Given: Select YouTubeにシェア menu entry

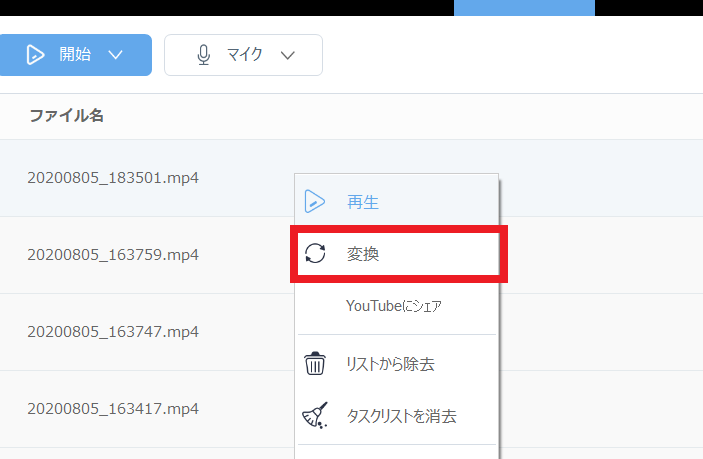Looking at the screenshot, I should pyautogui.click(x=393, y=306).
